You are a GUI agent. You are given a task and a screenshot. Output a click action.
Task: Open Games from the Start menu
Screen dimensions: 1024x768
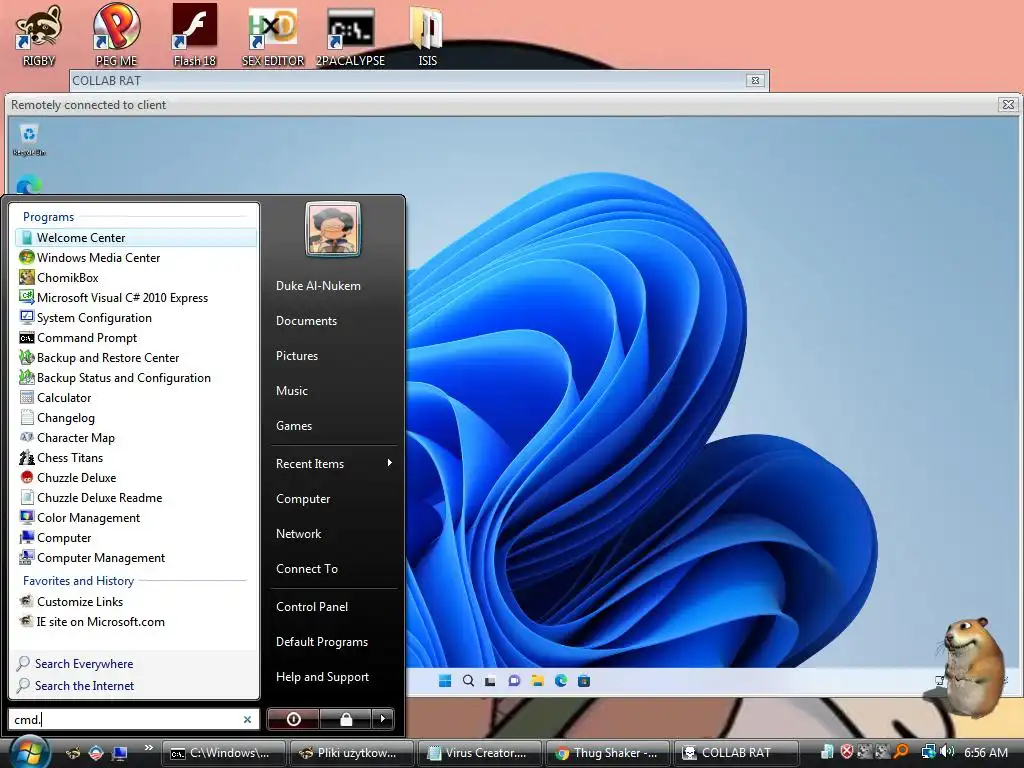coord(294,426)
